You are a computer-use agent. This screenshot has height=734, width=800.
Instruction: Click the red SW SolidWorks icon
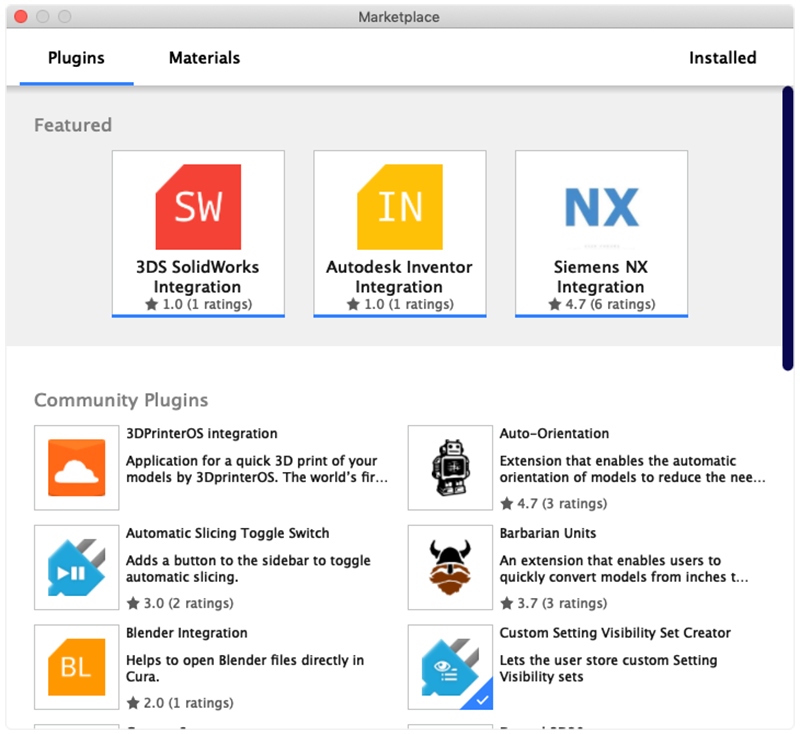[x=198, y=207]
